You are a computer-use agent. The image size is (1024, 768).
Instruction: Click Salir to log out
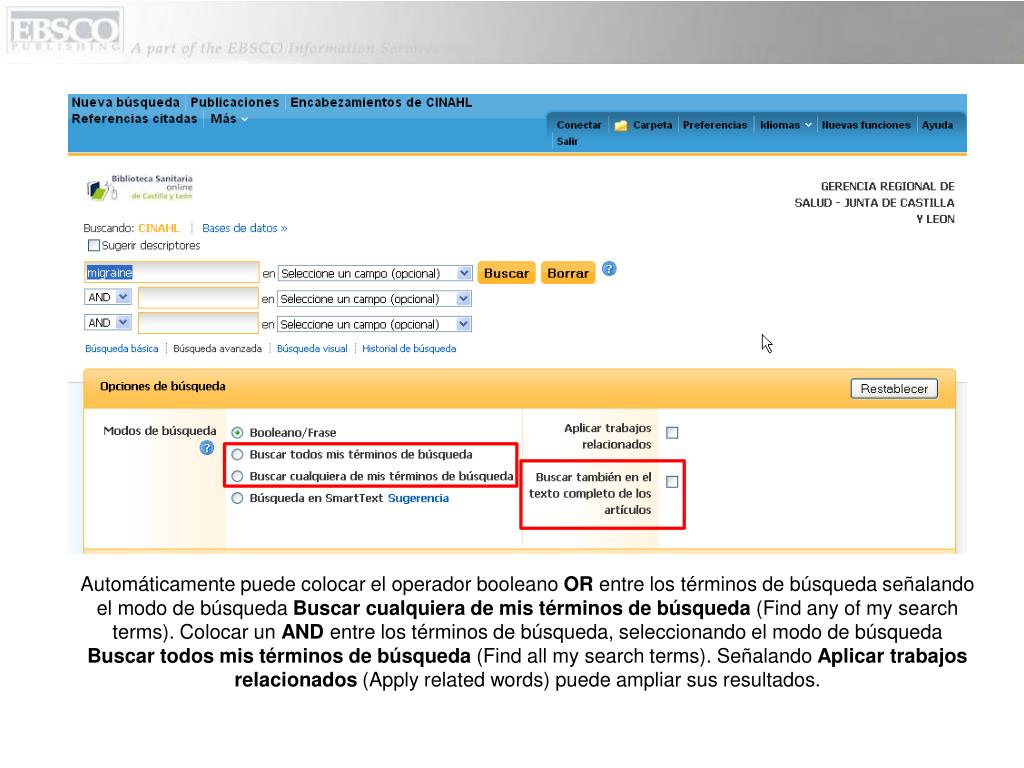click(567, 141)
